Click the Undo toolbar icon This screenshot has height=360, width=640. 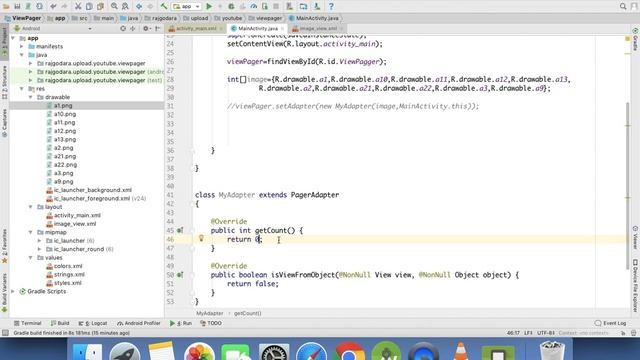coord(53,6)
